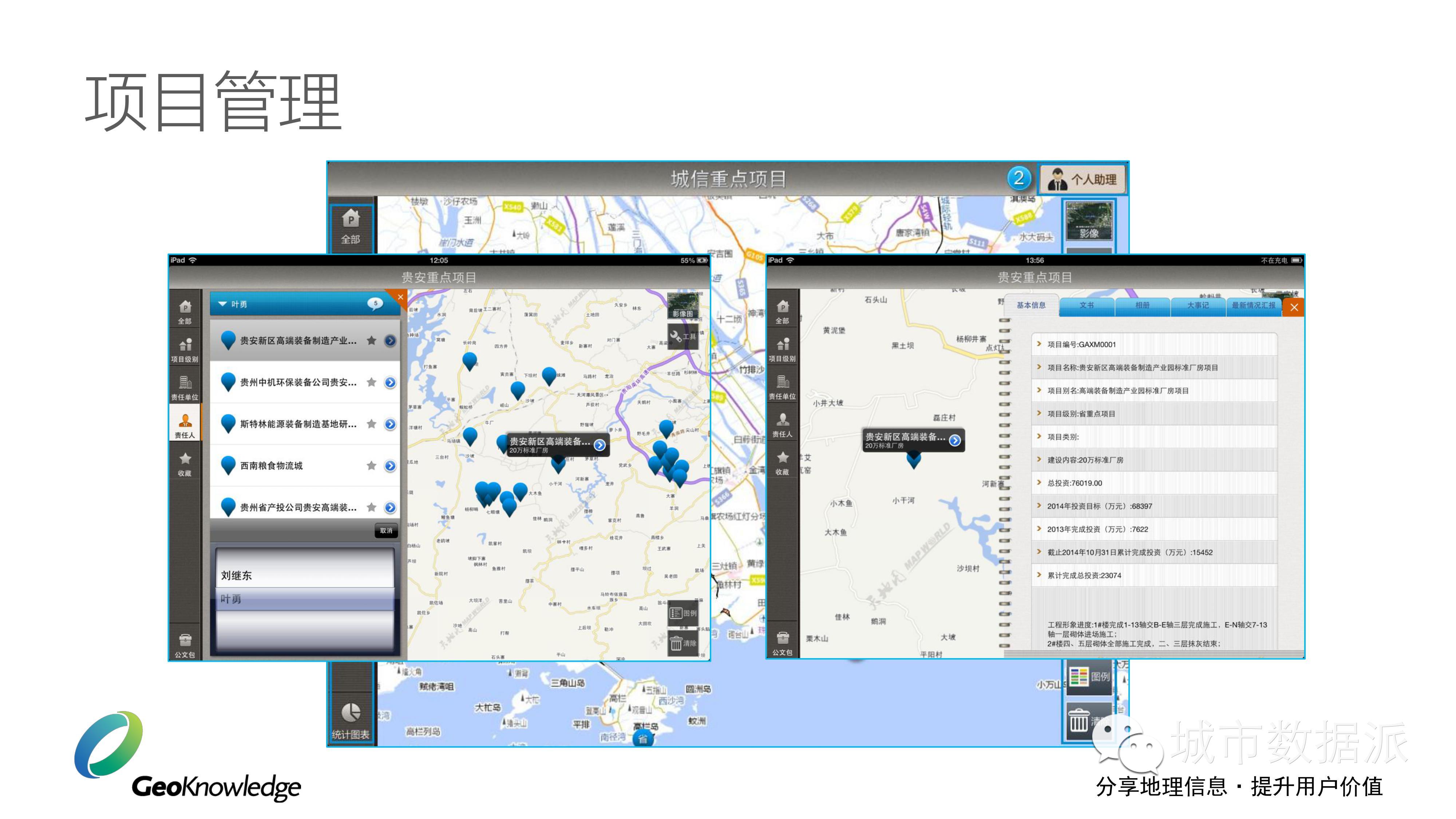Select 责任人 in the left iPad sidebar
The width and height of the screenshot is (1456, 819).
pyautogui.click(x=185, y=426)
